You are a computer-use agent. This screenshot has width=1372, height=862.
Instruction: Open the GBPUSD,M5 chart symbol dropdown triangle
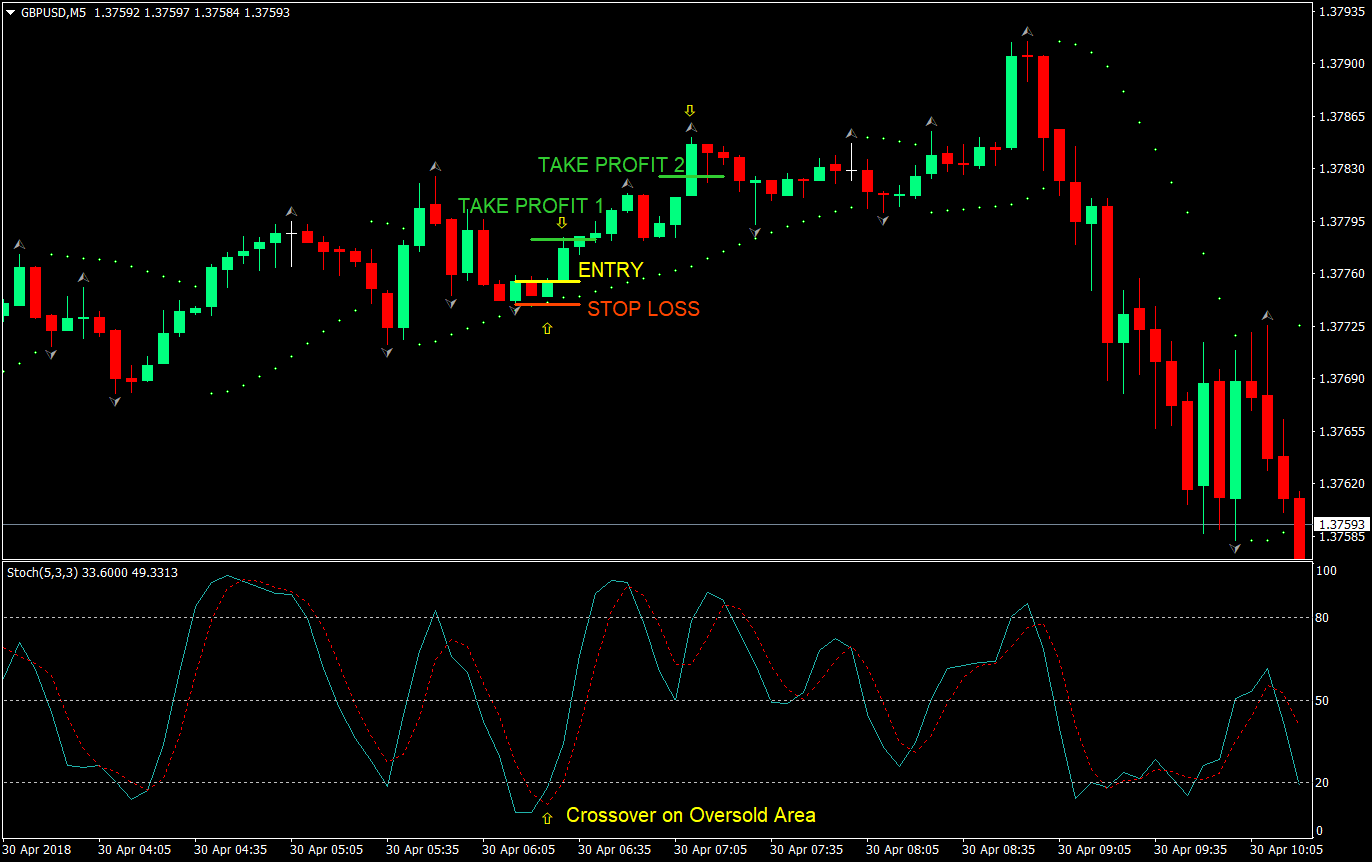pyautogui.click(x=10, y=12)
